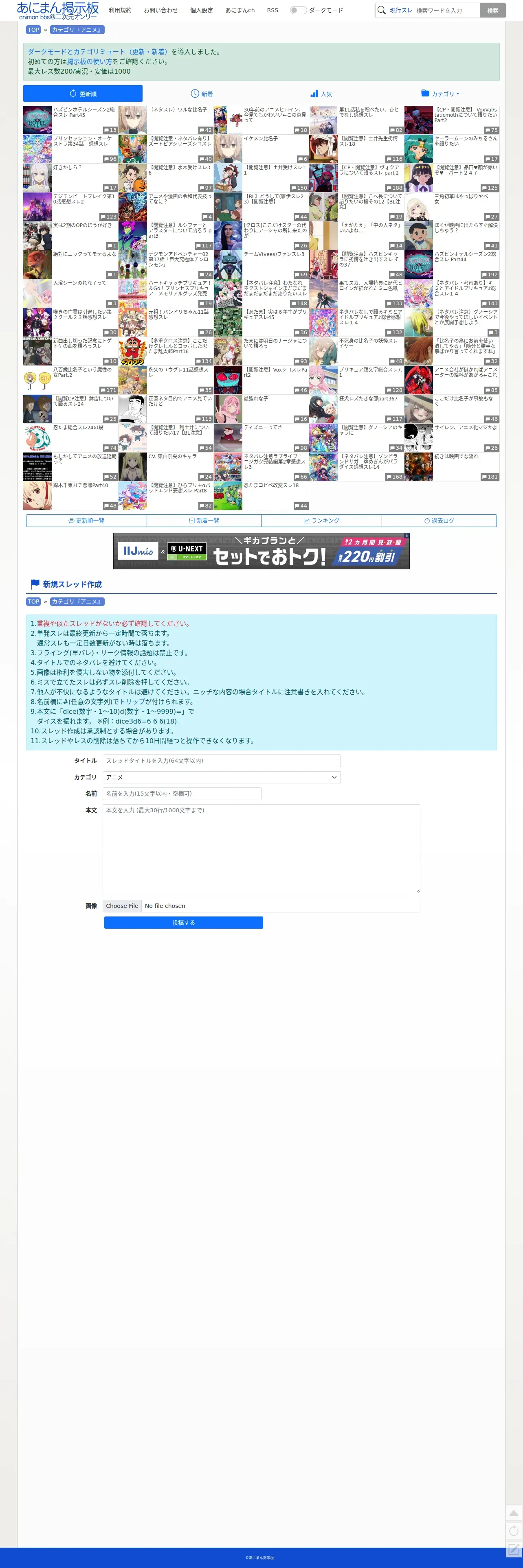Open あにまんch in the header
Viewport: 523px width, 1568px height.
(x=240, y=10)
